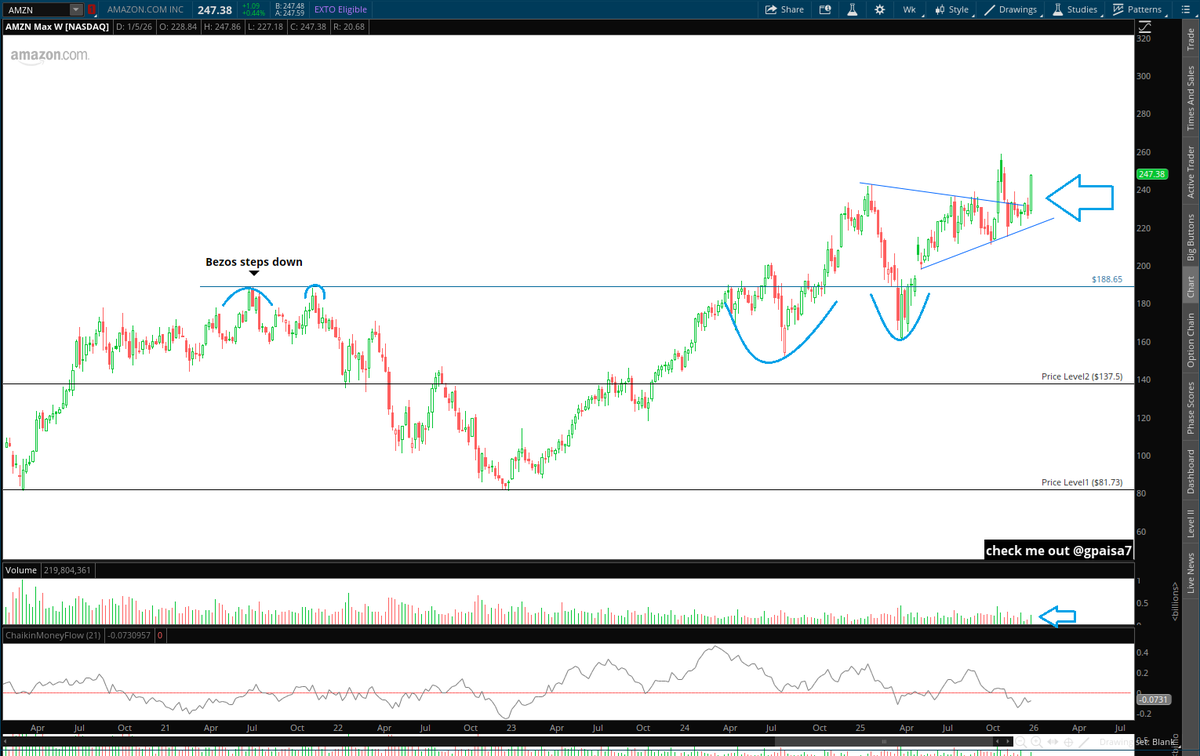Click the scroll-left arrow on time scrollbar

[x=997, y=741]
